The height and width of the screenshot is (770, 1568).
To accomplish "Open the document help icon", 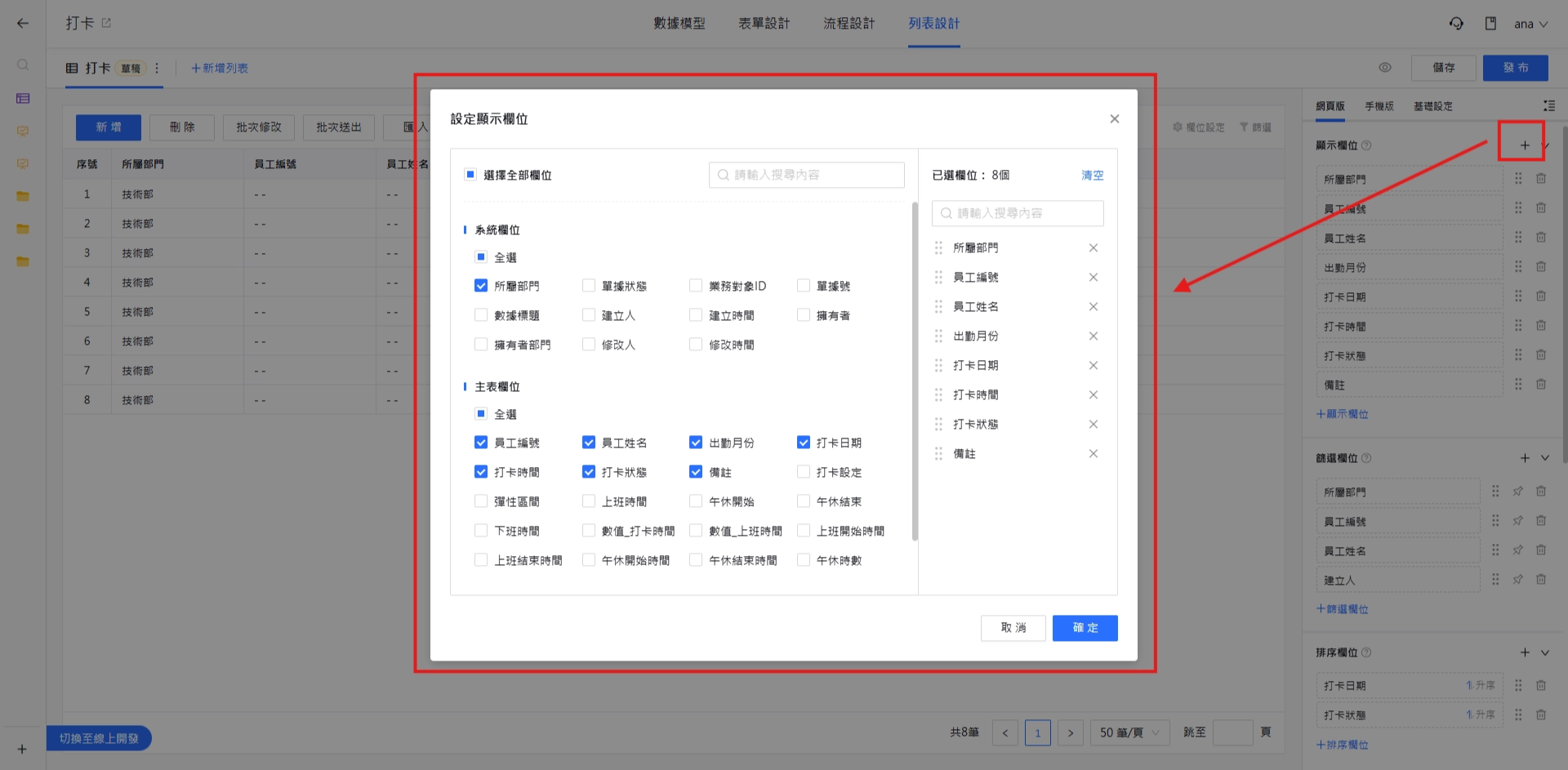I will point(1490,24).
